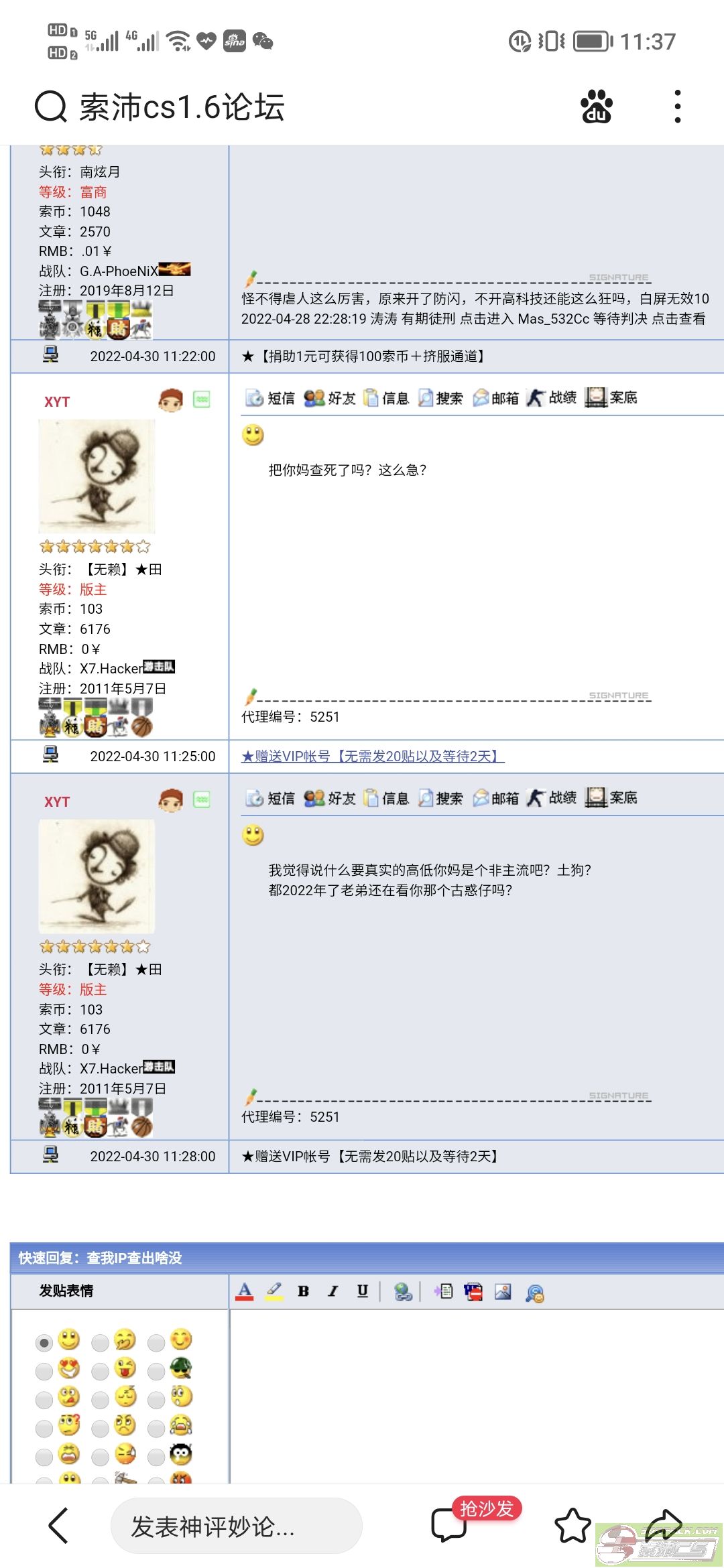Screen dimensions: 724x1568
Task: Open 战绩 in second XYT post
Action: point(552,798)
